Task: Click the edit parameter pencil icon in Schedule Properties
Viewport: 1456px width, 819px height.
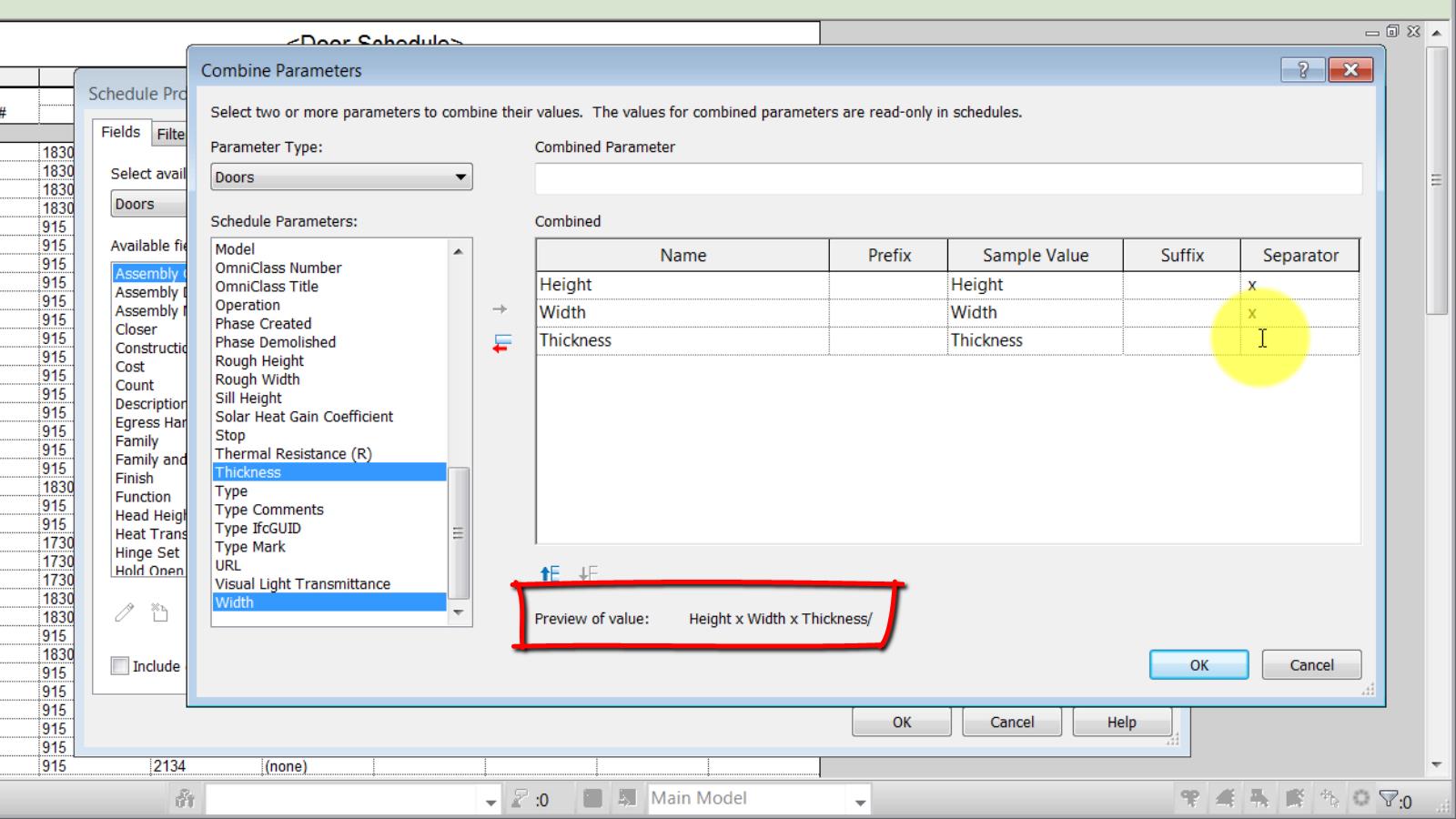Action: 125,612
